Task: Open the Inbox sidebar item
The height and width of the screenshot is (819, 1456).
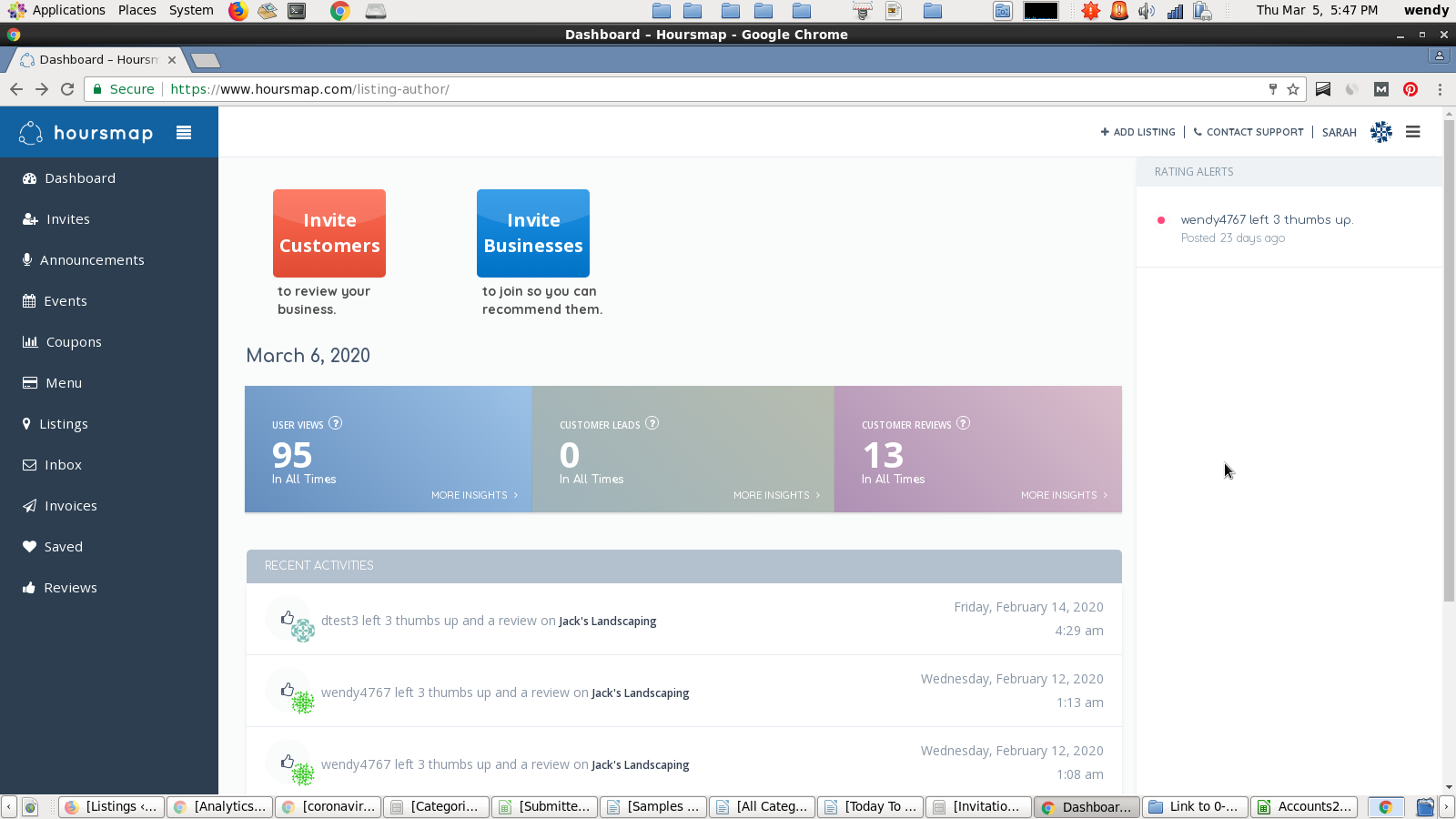Action: point(52,465)
